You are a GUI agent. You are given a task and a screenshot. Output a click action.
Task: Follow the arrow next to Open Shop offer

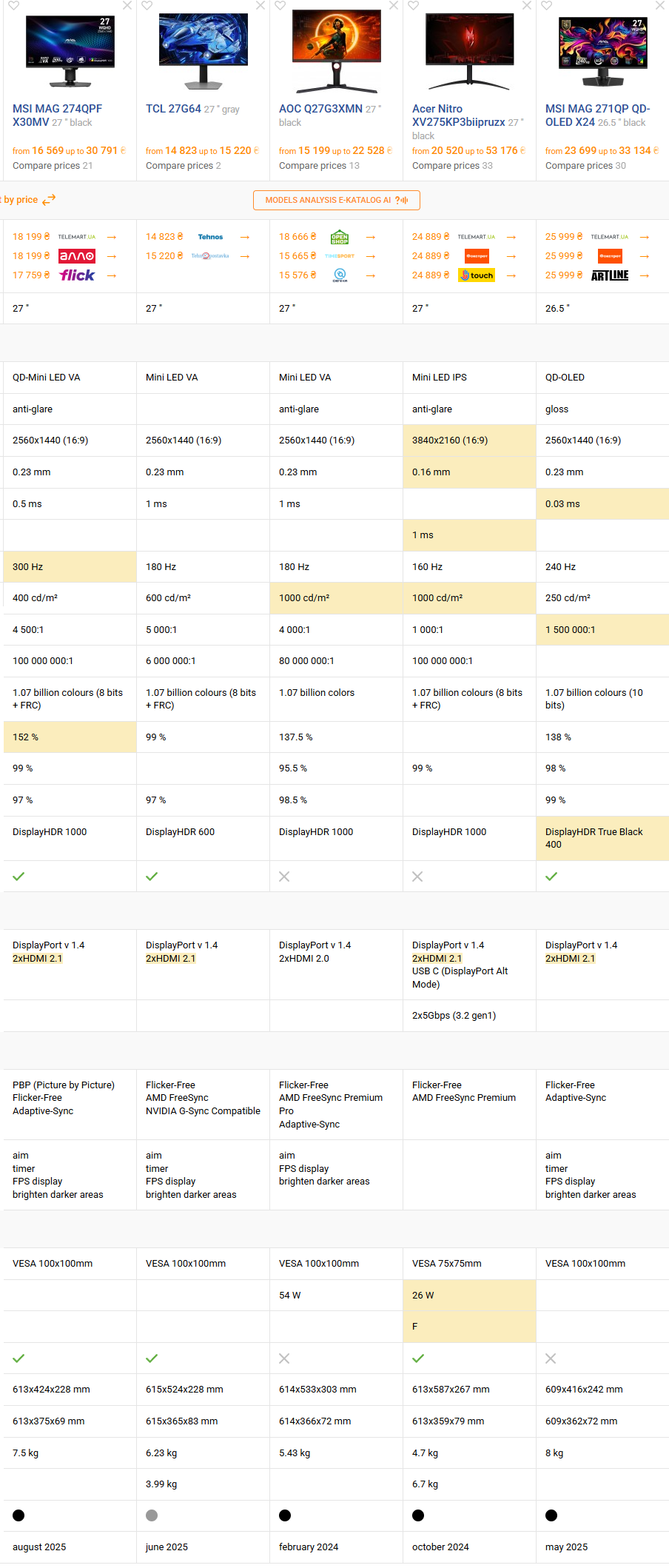[371, 237]
